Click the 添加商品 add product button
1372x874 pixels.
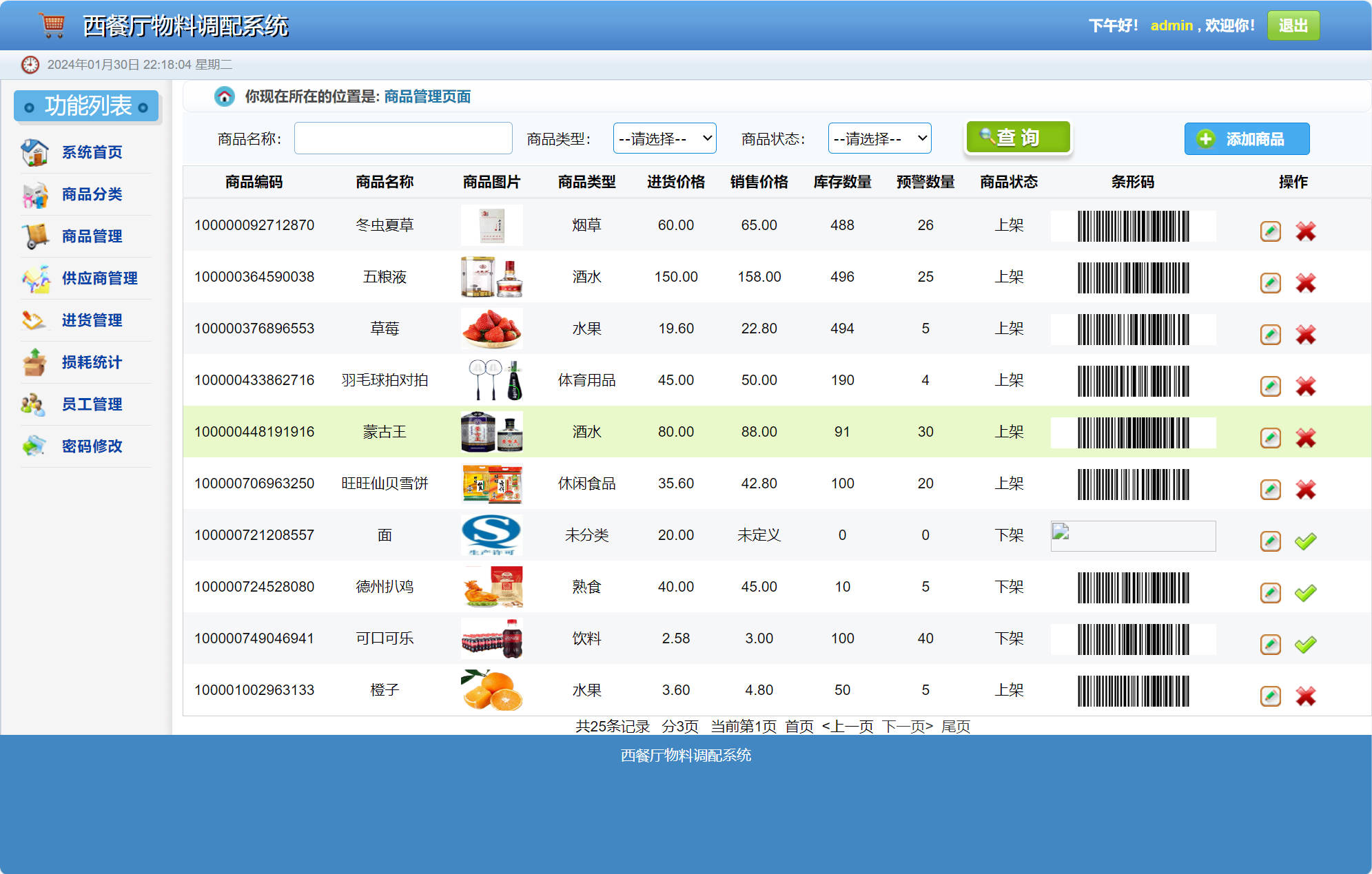[x=1246, y=138]
